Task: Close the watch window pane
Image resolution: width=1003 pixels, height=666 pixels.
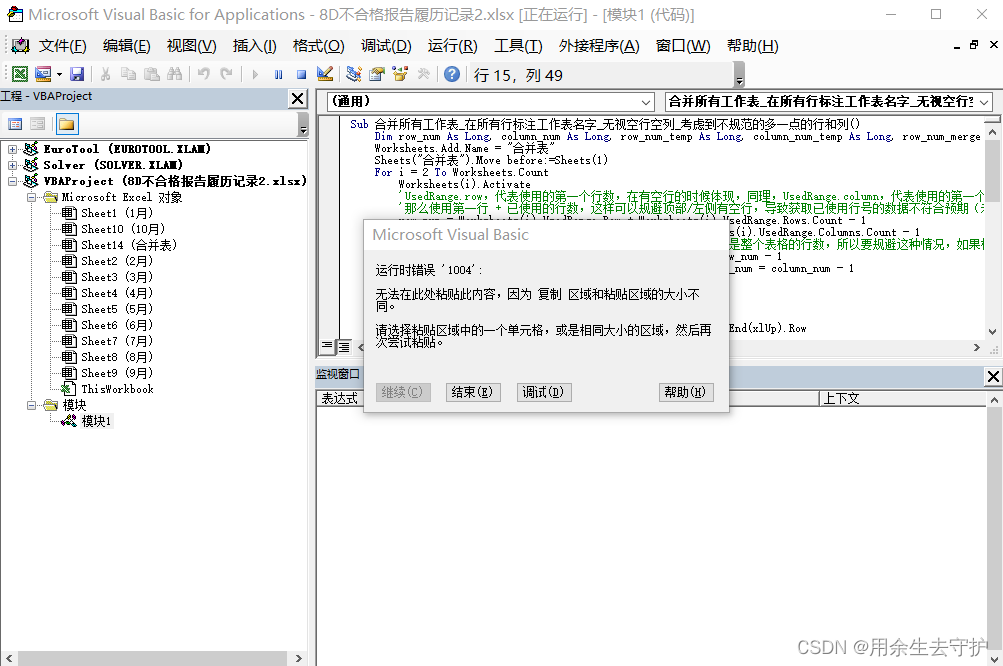Action: 993,377
